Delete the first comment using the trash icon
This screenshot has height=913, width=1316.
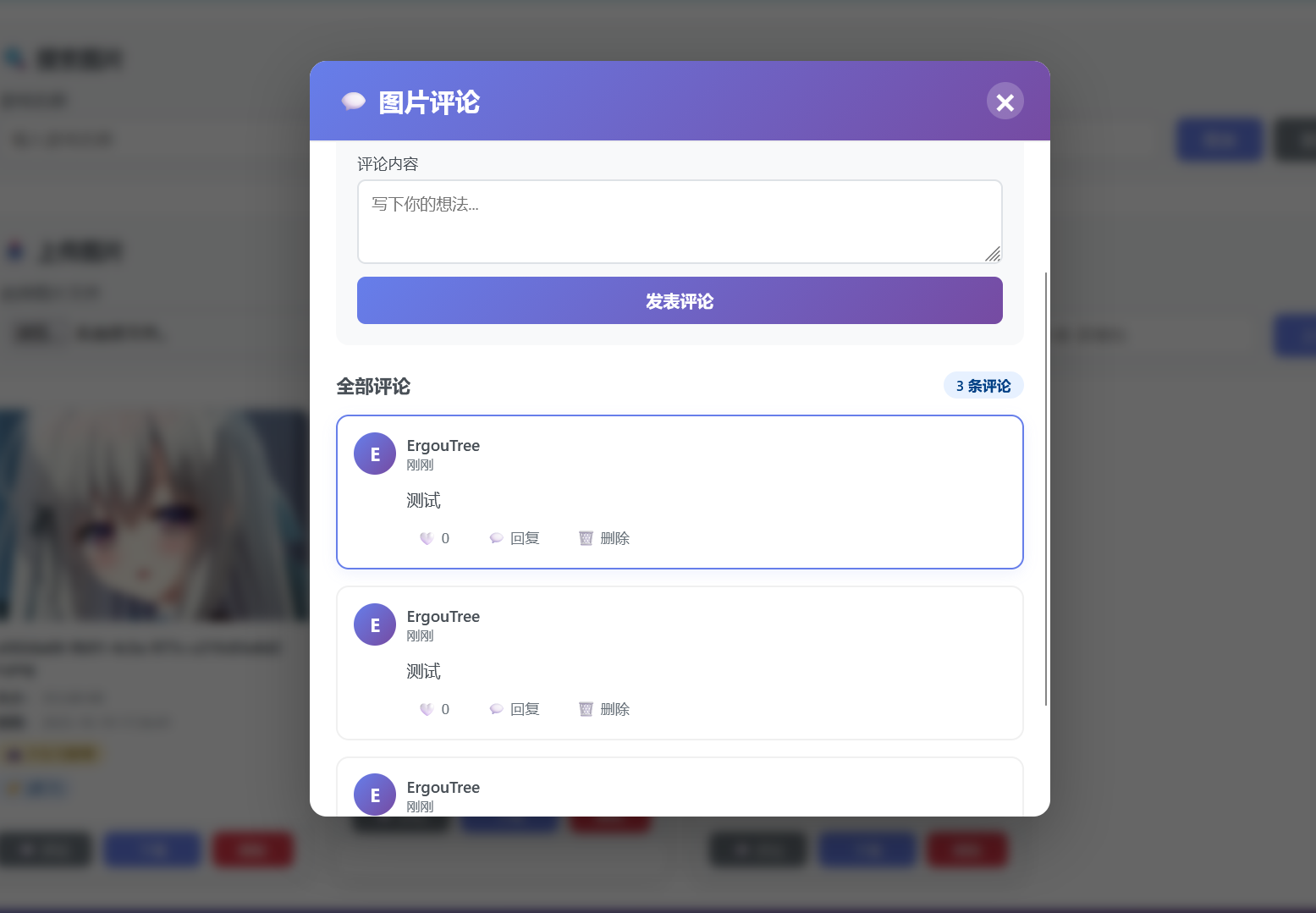(x=586, y=538)
